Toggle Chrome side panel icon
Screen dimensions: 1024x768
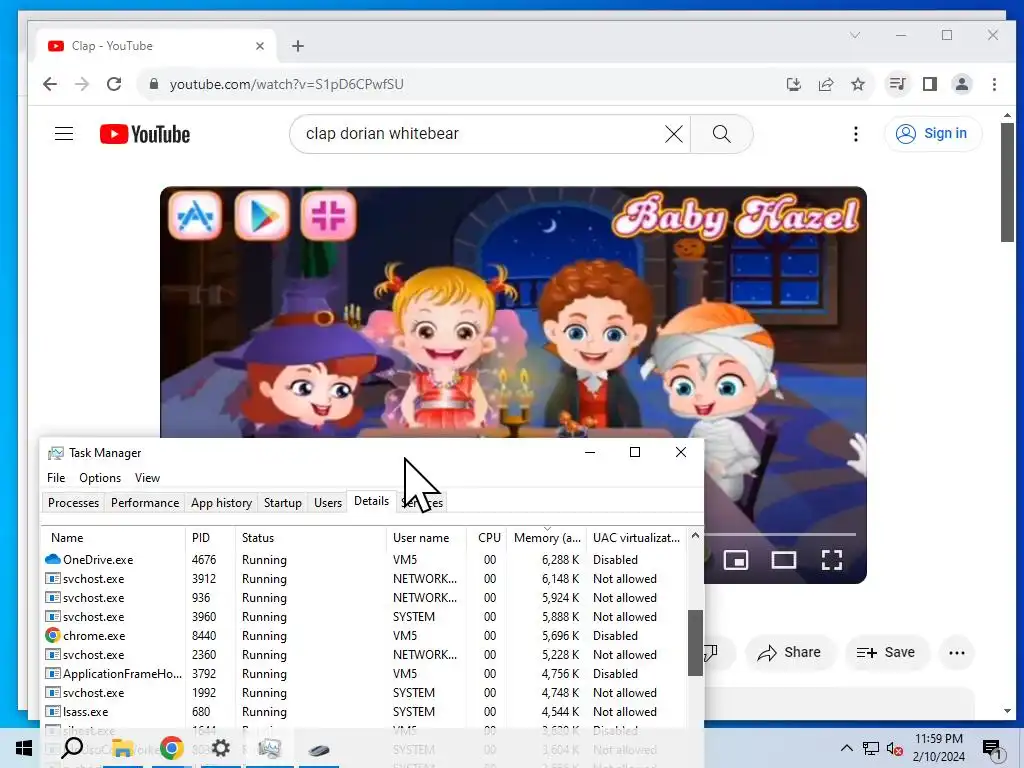pyautogui.click(x=930, y=84)
